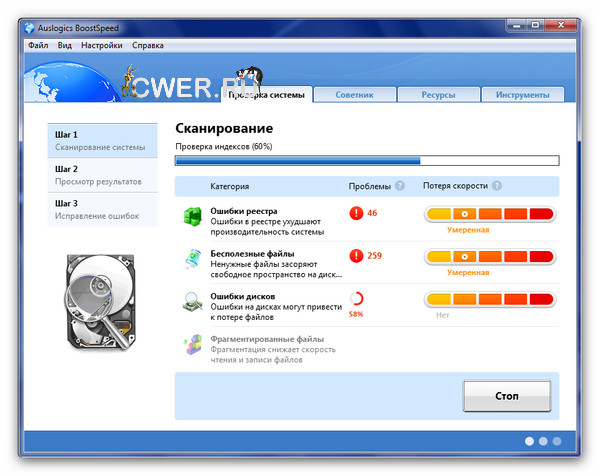
Task: Click the Ошибки реестра category title
Action: (244, 211)
